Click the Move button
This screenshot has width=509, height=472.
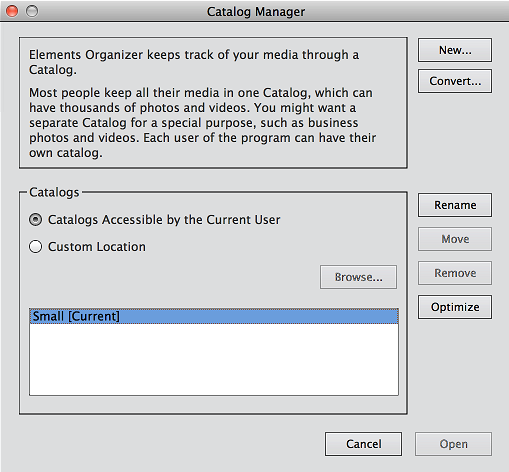click(455, 239)
